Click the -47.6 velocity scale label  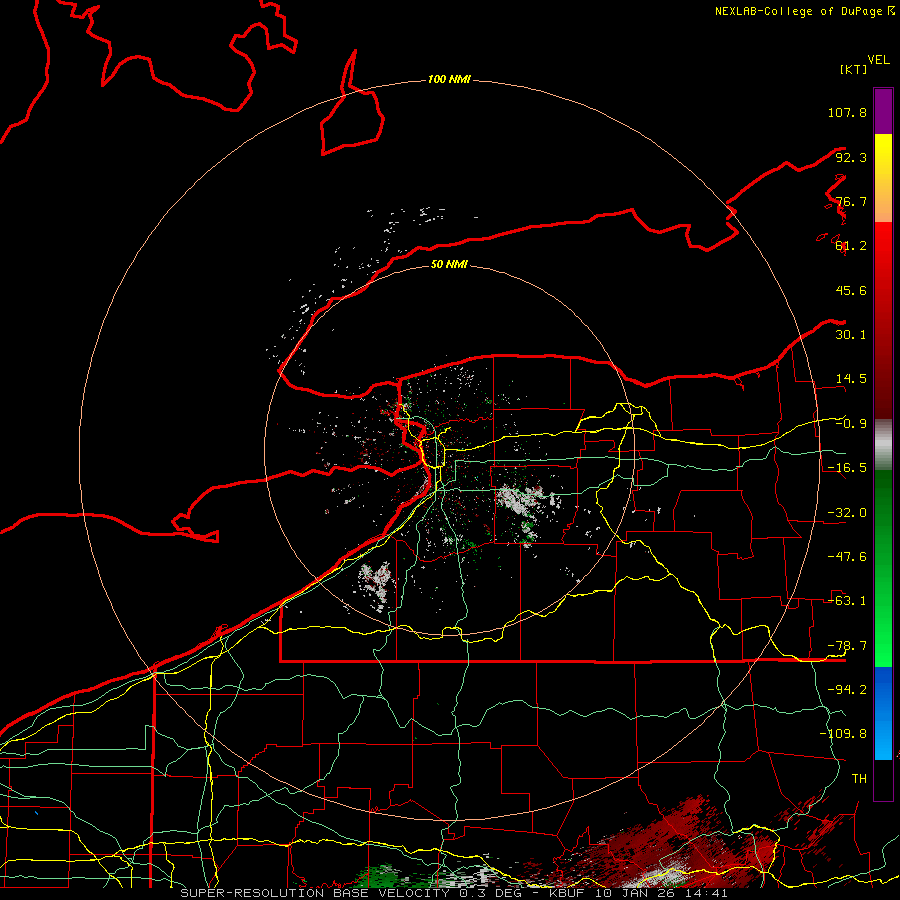847,557
